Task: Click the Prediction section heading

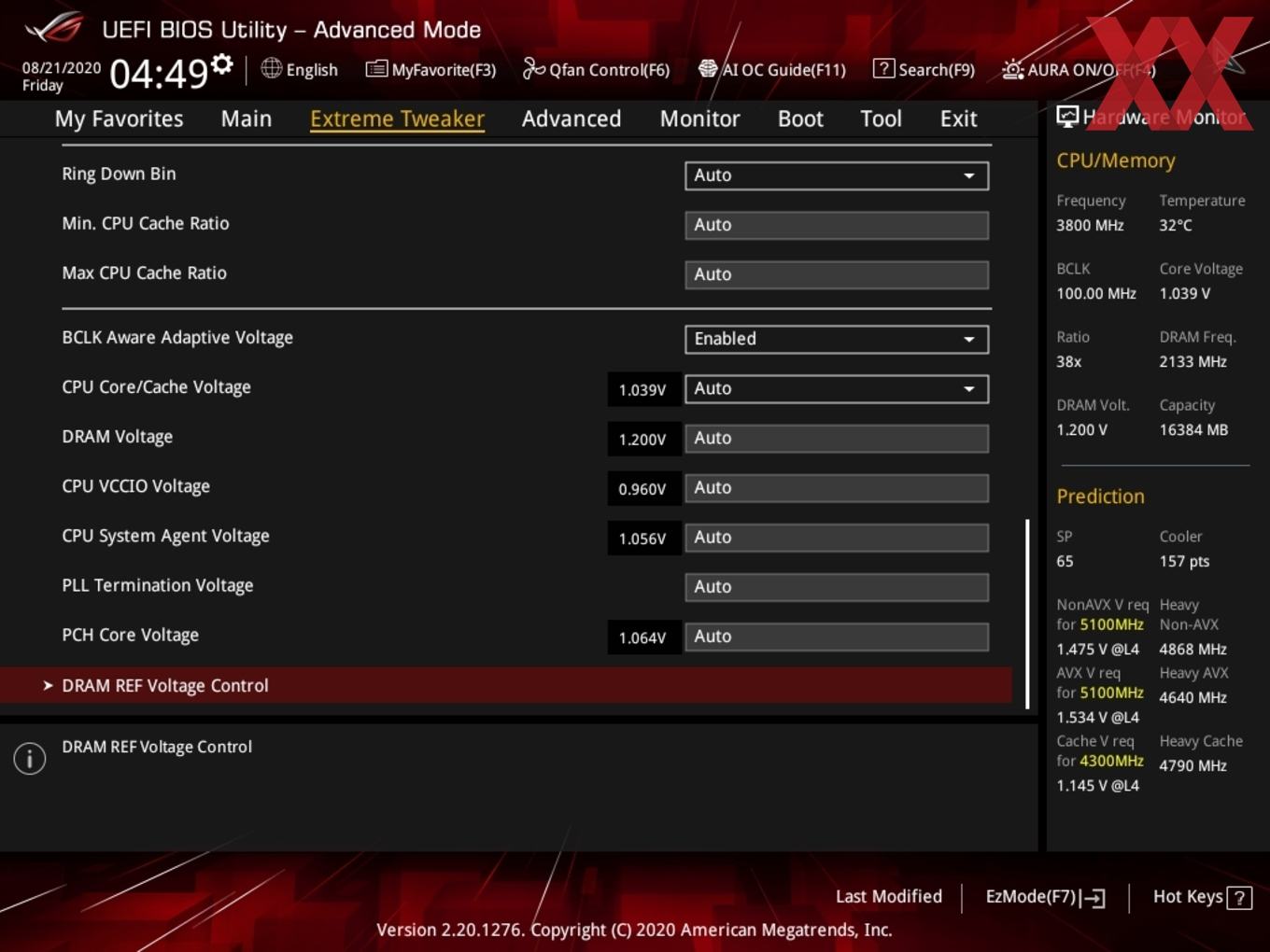Action: [1100, 497]
